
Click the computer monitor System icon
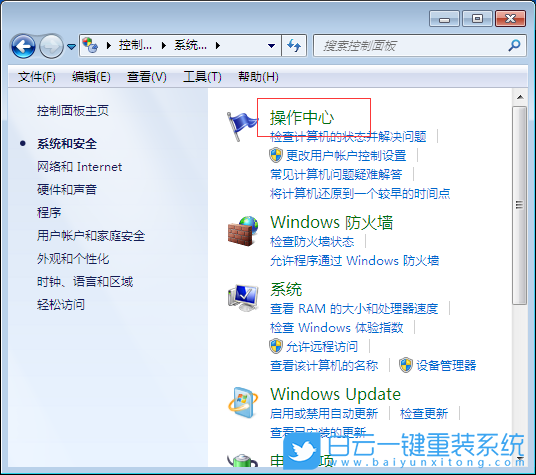[x=243, y=298]
